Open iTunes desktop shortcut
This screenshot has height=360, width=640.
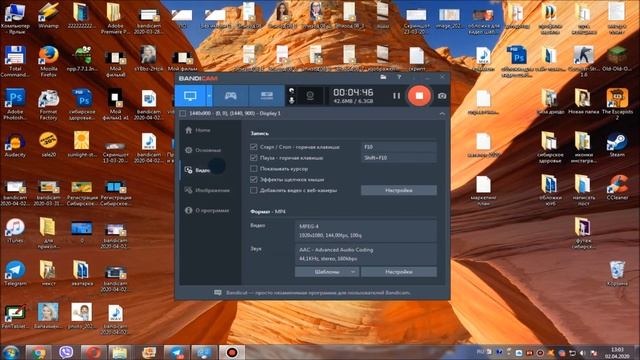(x=15, y=231)
